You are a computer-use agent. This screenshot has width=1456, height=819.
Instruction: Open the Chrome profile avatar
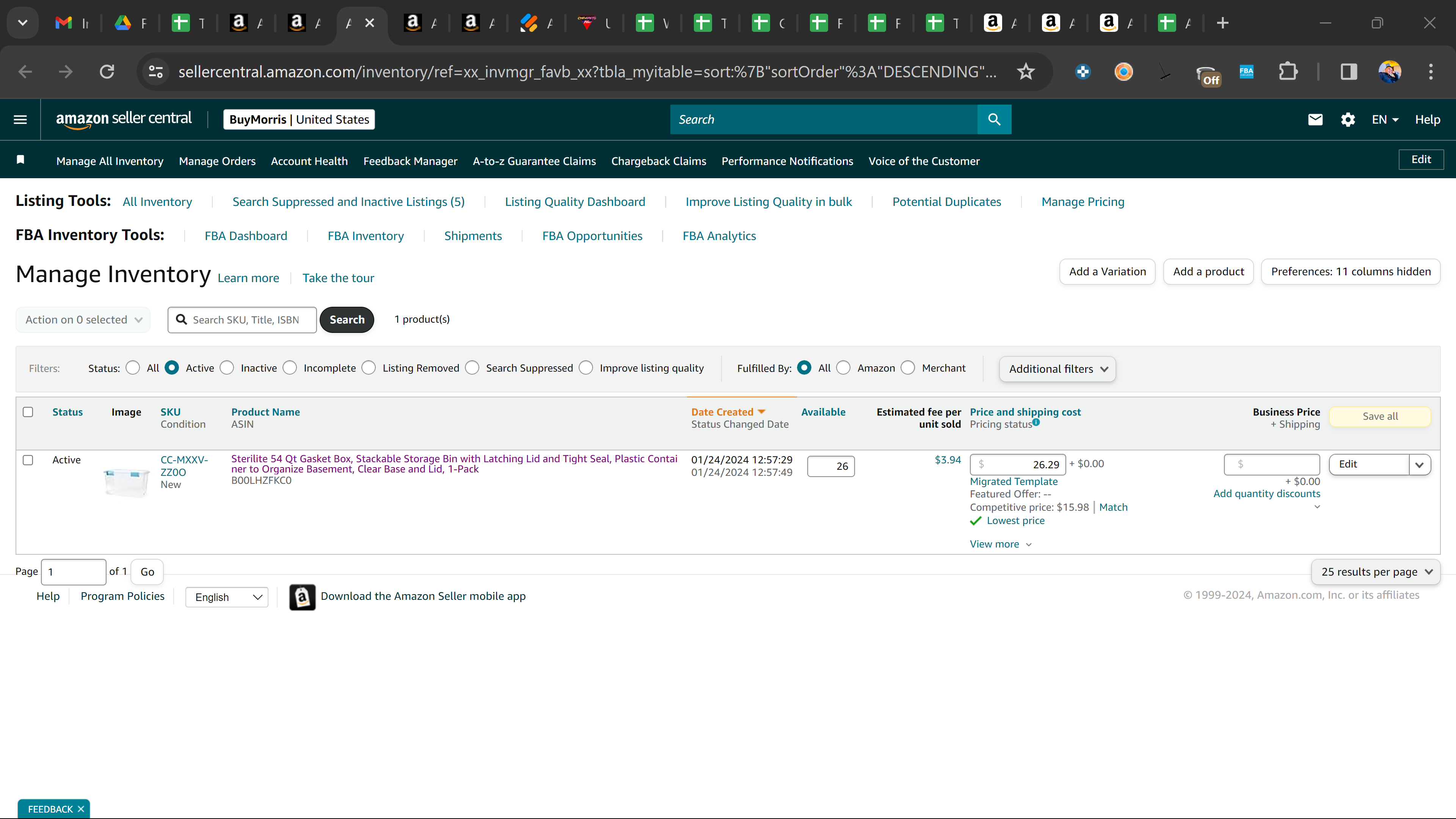coord(1390,72)
